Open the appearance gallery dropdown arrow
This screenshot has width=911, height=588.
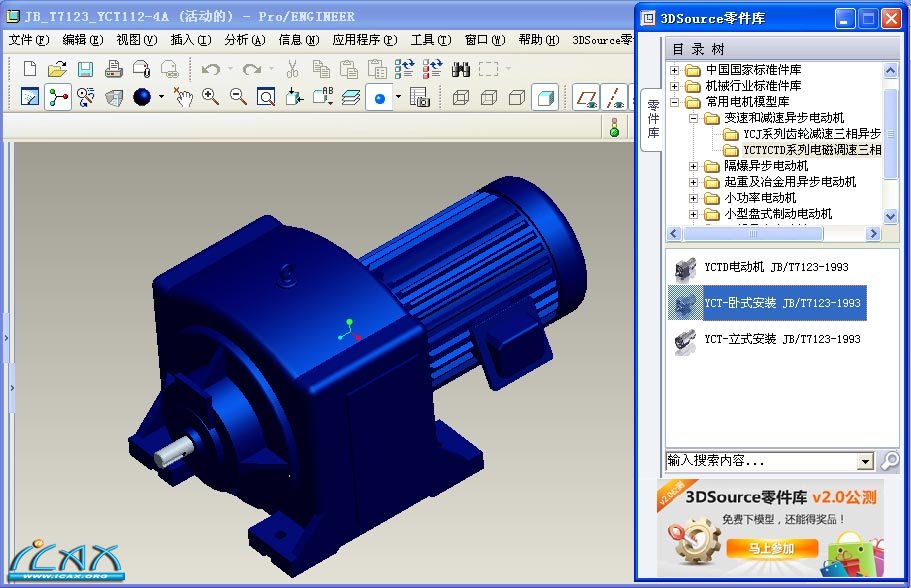point(162,96)
